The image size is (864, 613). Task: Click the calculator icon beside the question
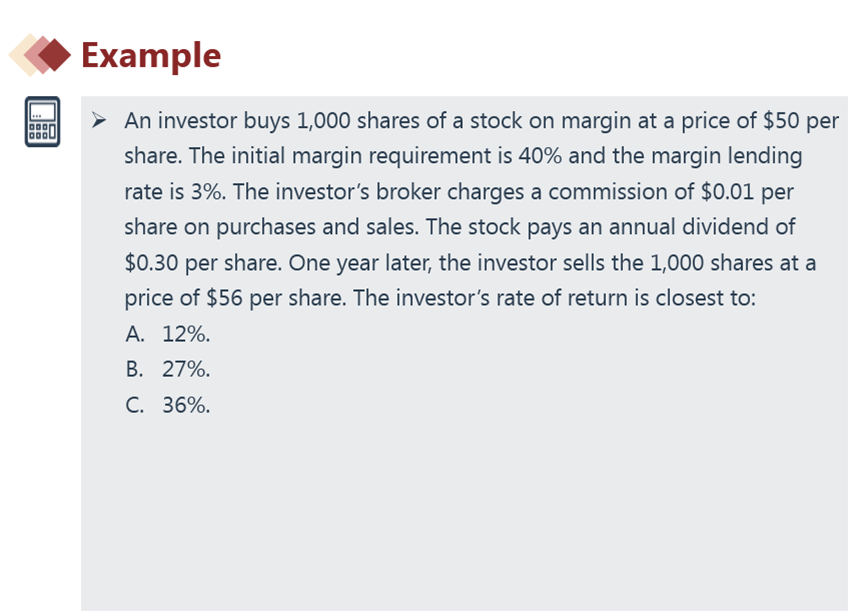pos(43,122)
